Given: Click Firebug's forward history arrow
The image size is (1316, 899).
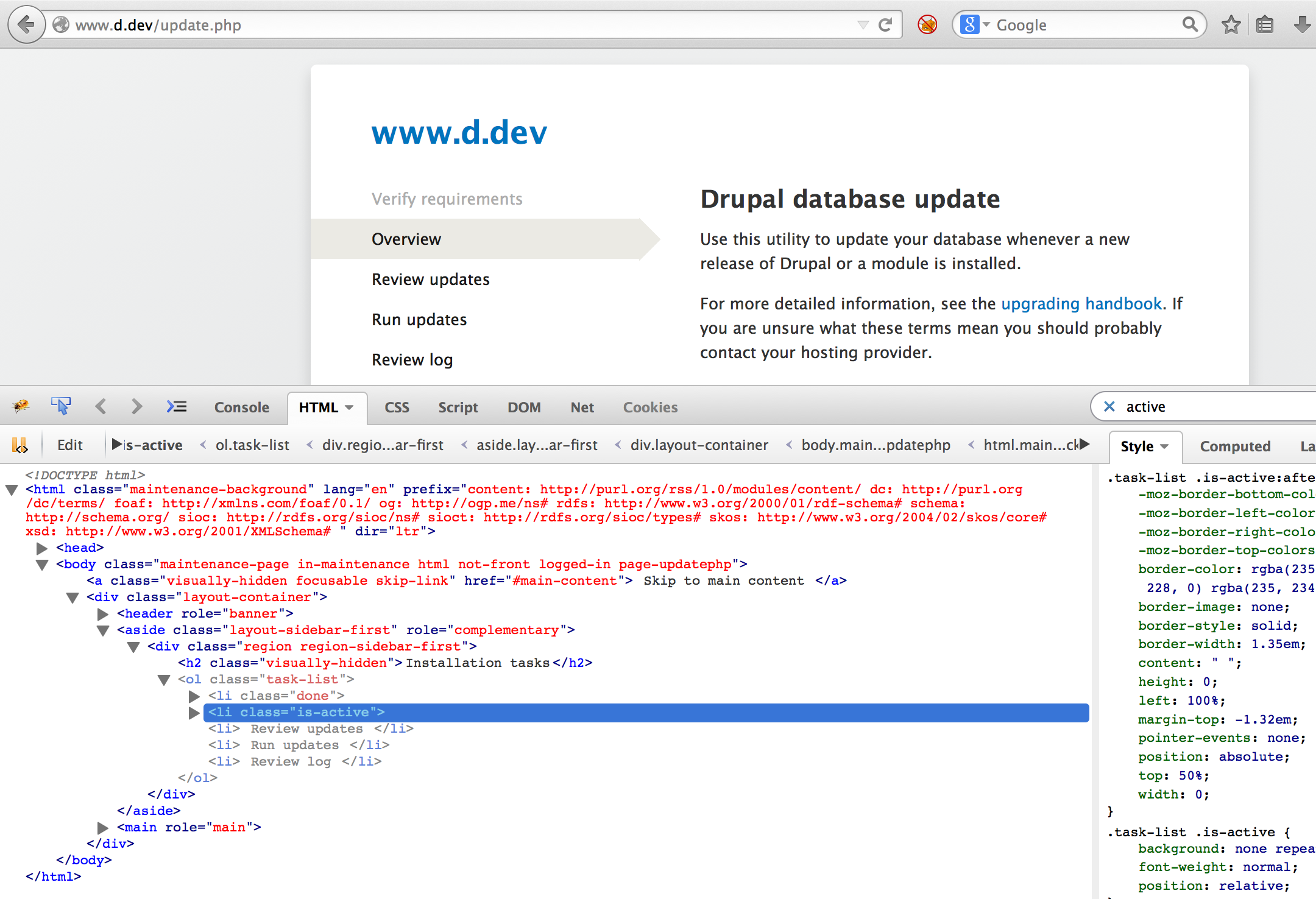Looking at the screenshot, I should (137, 406).
